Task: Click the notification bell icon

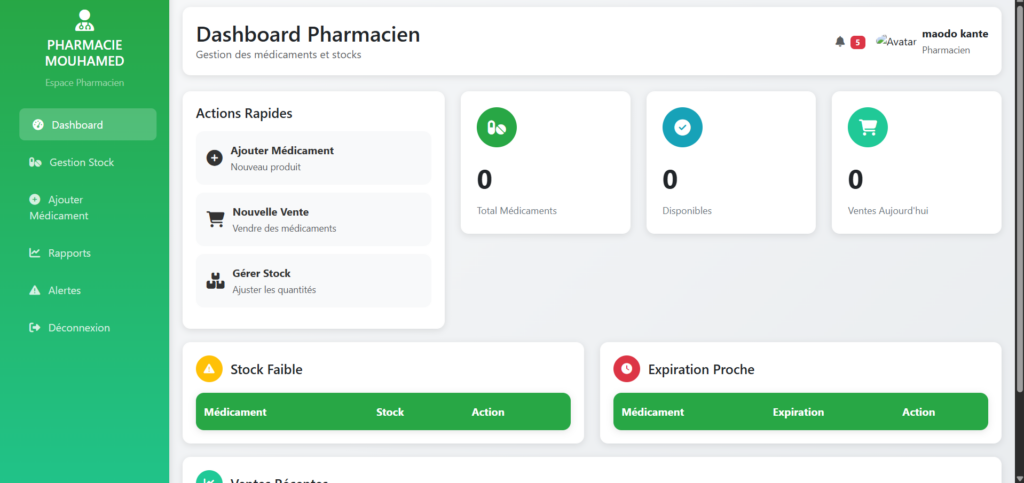Action: point(840,41)
